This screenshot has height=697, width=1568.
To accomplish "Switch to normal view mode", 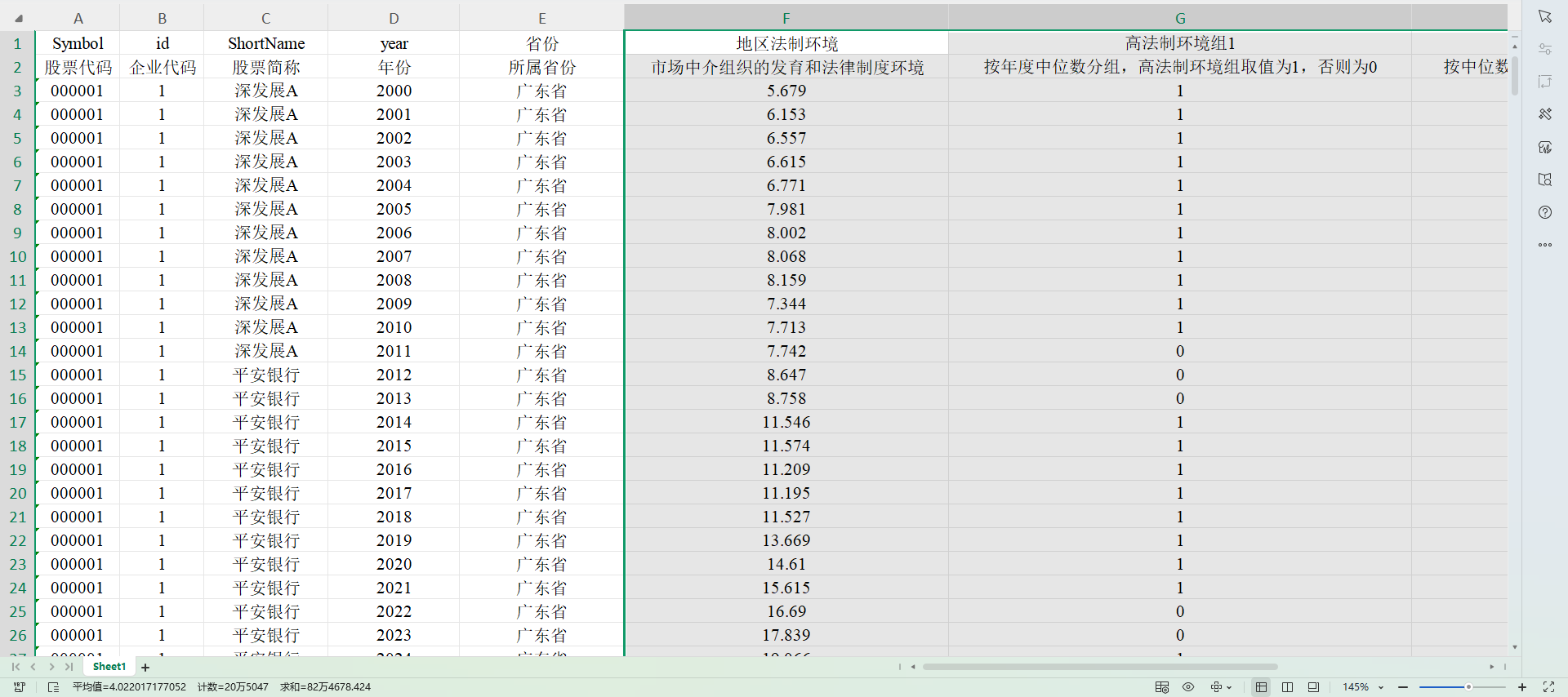I will (x=1261, y=687).
